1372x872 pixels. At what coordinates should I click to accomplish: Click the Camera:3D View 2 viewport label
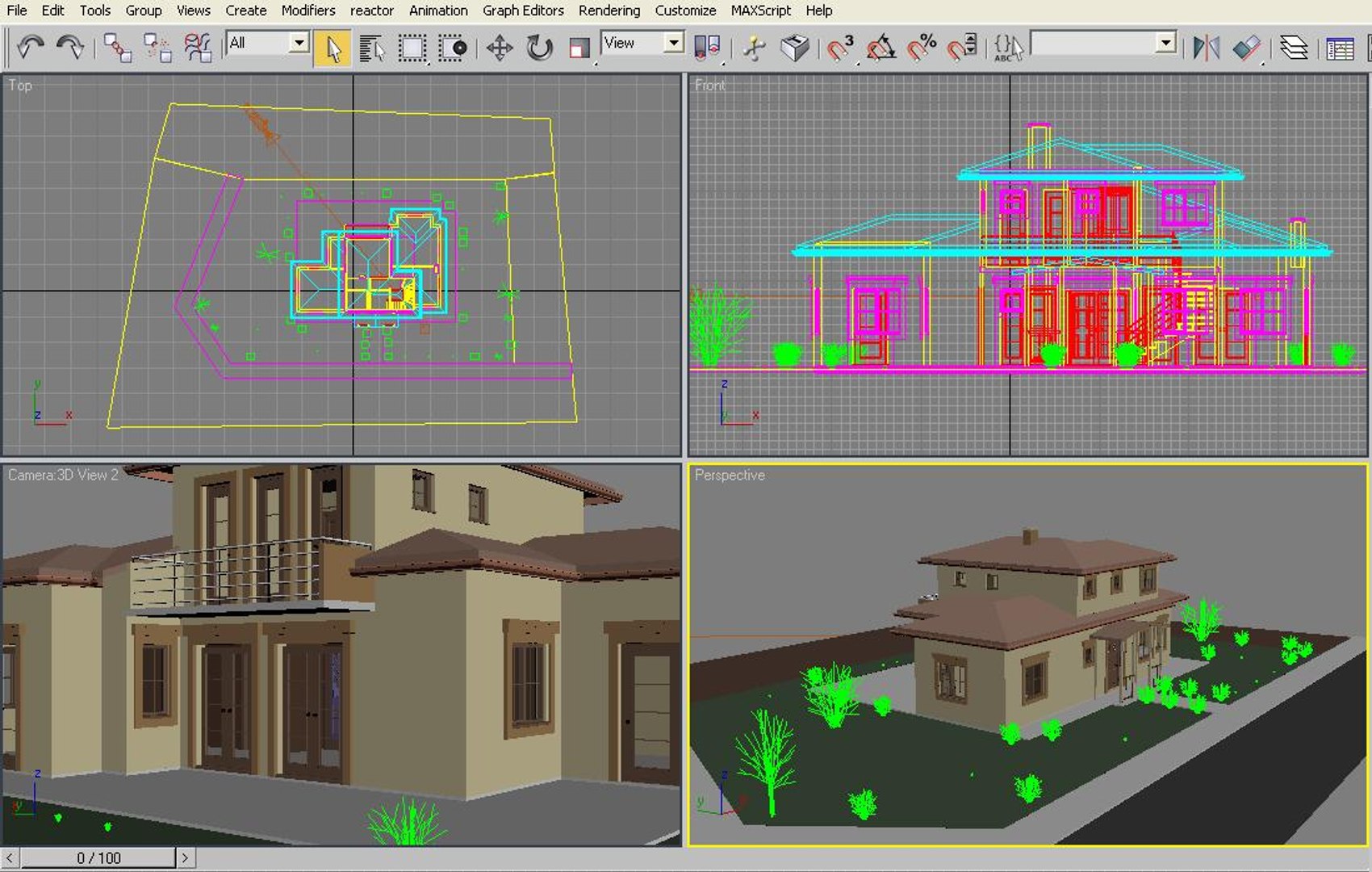pos(63,475)
